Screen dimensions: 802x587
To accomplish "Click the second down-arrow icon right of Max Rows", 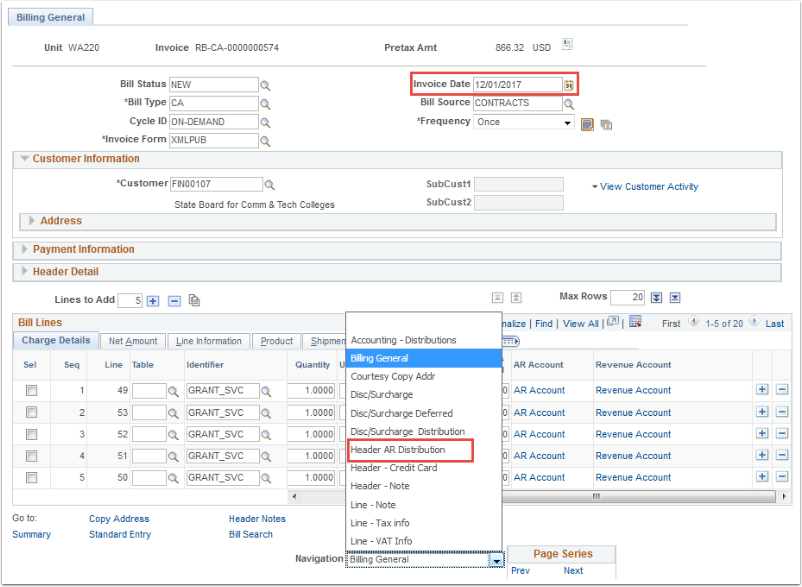I will (675, 298).
